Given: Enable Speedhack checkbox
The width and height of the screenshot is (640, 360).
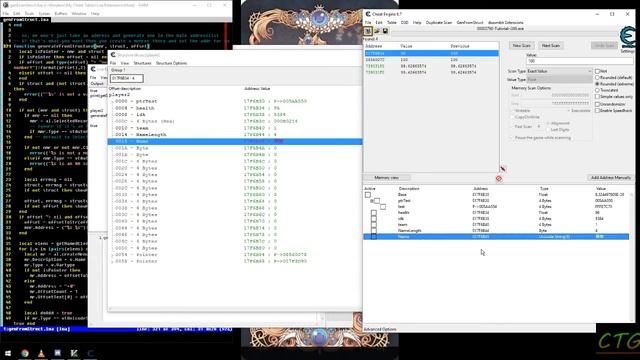Looking at the screenshot, I should click(x=598, y=111).
